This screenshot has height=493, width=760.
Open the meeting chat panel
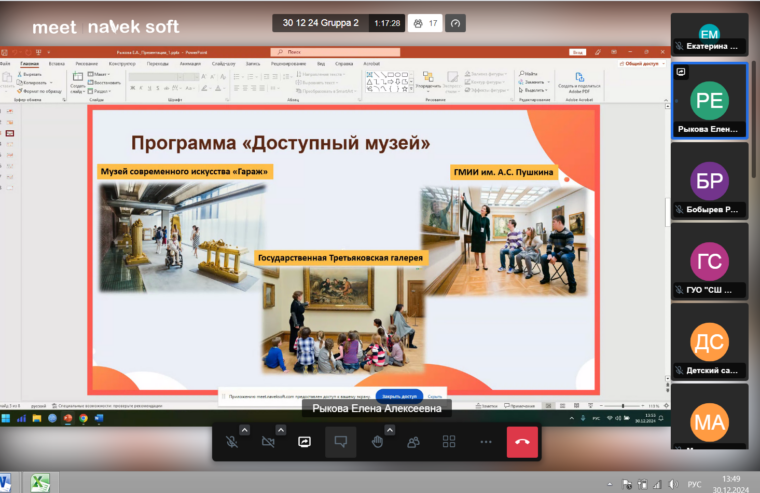pos(340,441)
